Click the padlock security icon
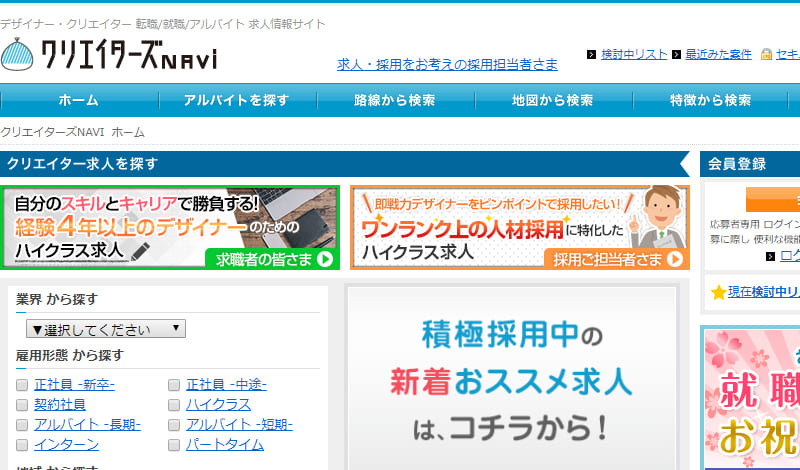The height and width of the screenshot is (470, 800). pos(766,54)
